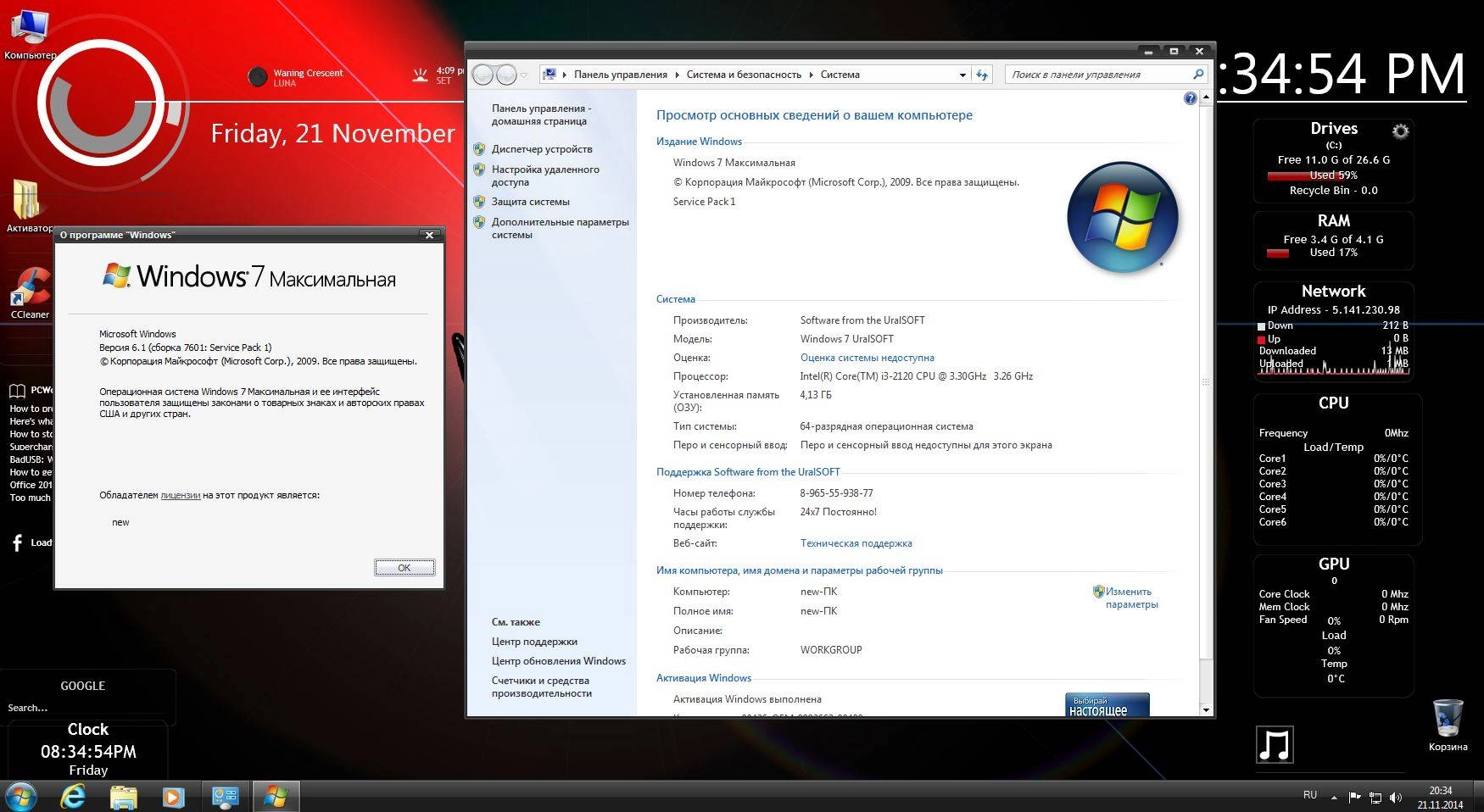Screen dimensions: 1484x812
Task: Click Изменить параметры link
Action: click(1131, 598)
